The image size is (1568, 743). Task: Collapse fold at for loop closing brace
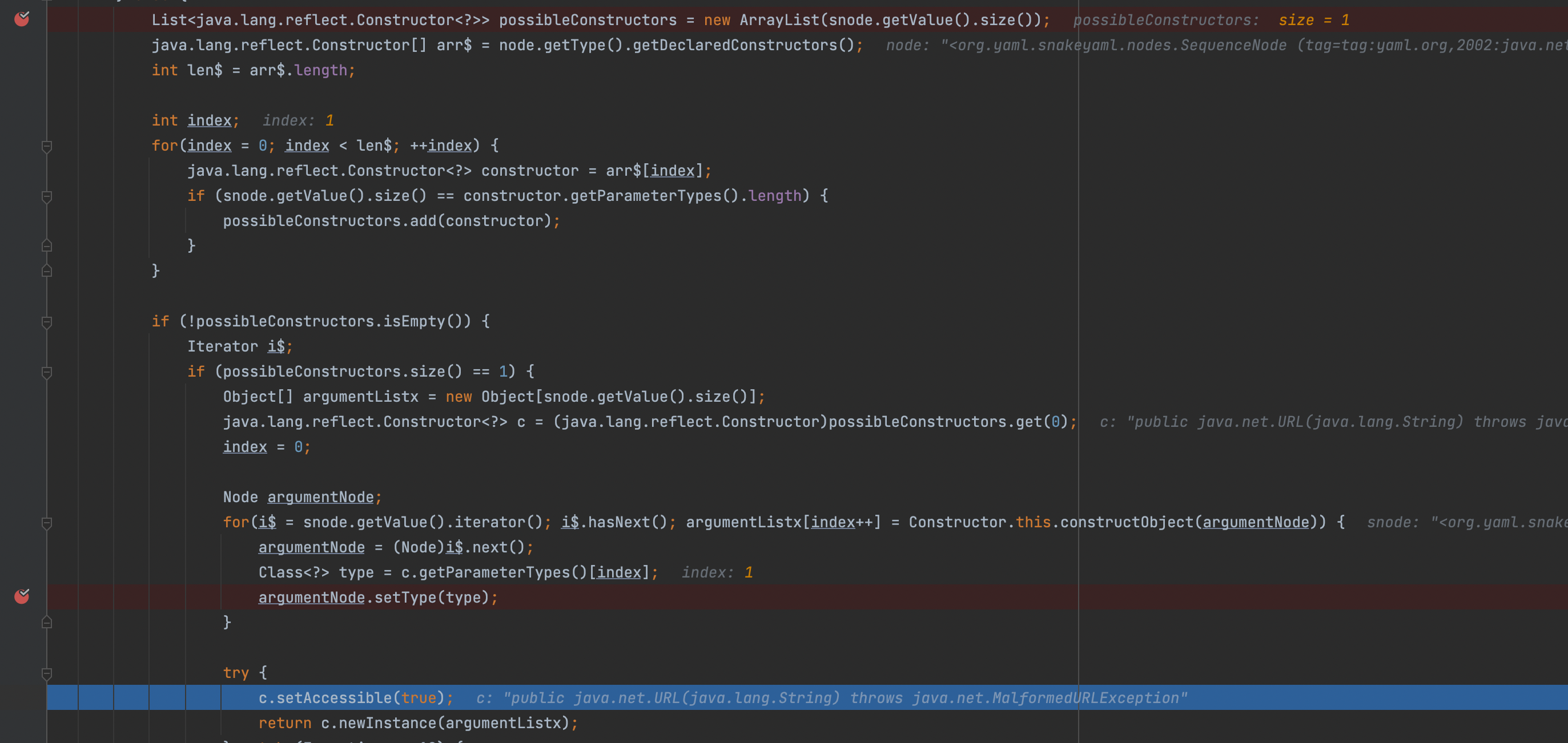[x=47, y=271]
